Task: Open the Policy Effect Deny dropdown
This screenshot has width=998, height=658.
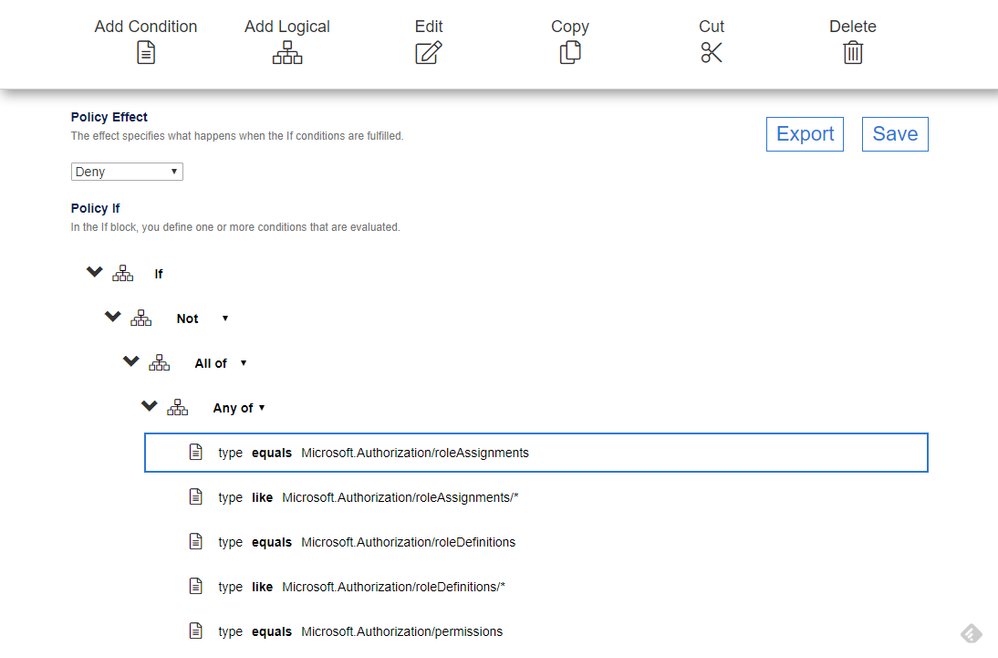Action: tap(127, 172)
